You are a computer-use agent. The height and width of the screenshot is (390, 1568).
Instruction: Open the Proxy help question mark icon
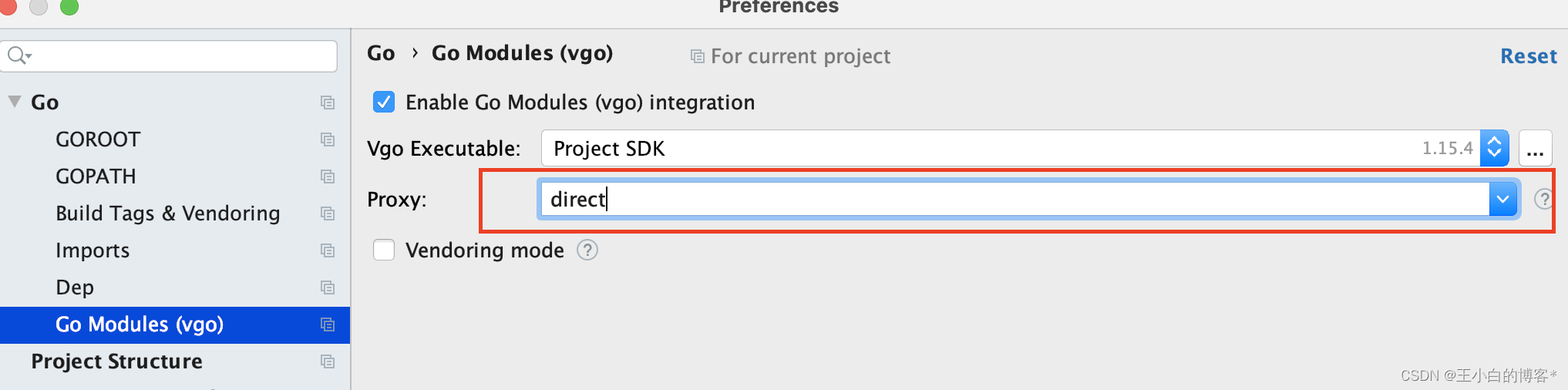coord(1543,199)
